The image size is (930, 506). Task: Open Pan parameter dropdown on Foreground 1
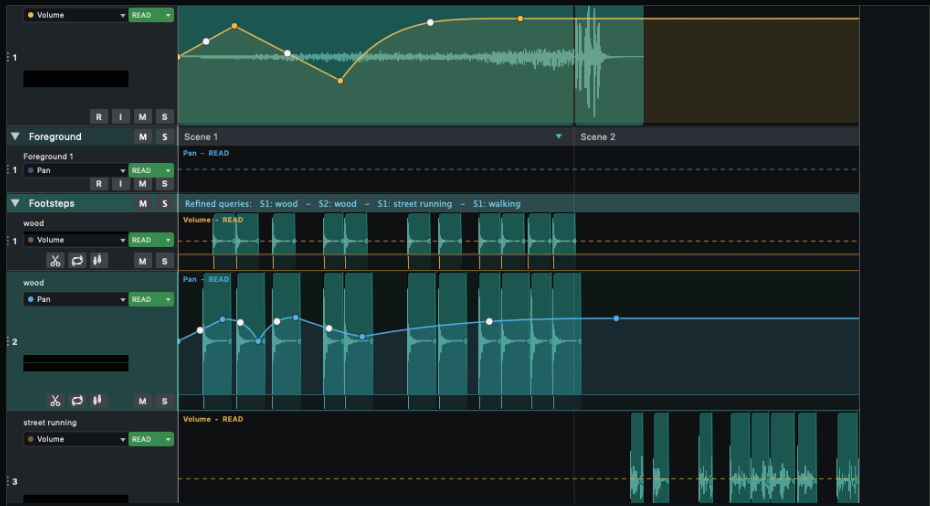pyautogui.click(x=75, y=170)
